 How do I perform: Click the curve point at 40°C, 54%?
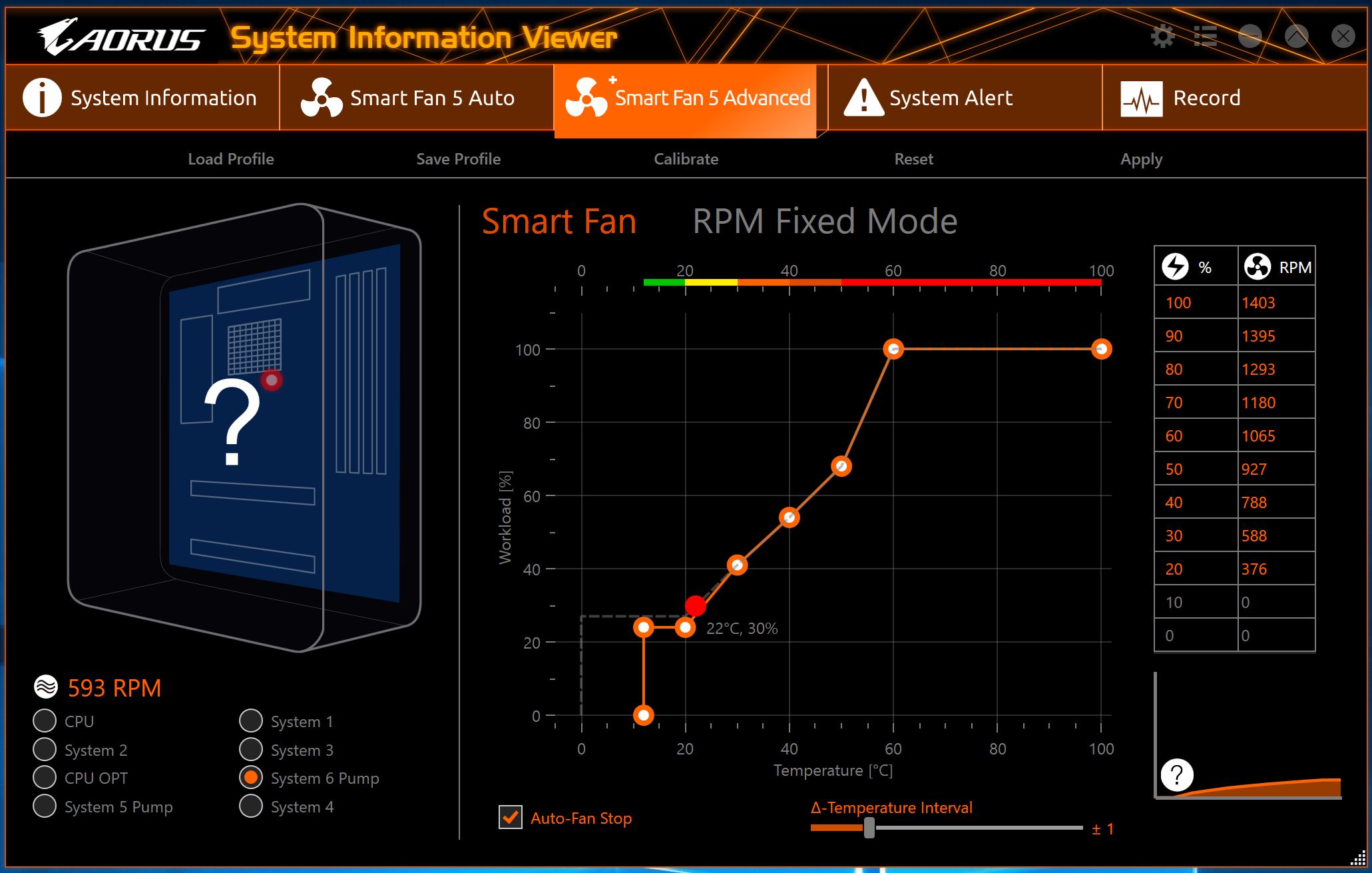point(790,517)
